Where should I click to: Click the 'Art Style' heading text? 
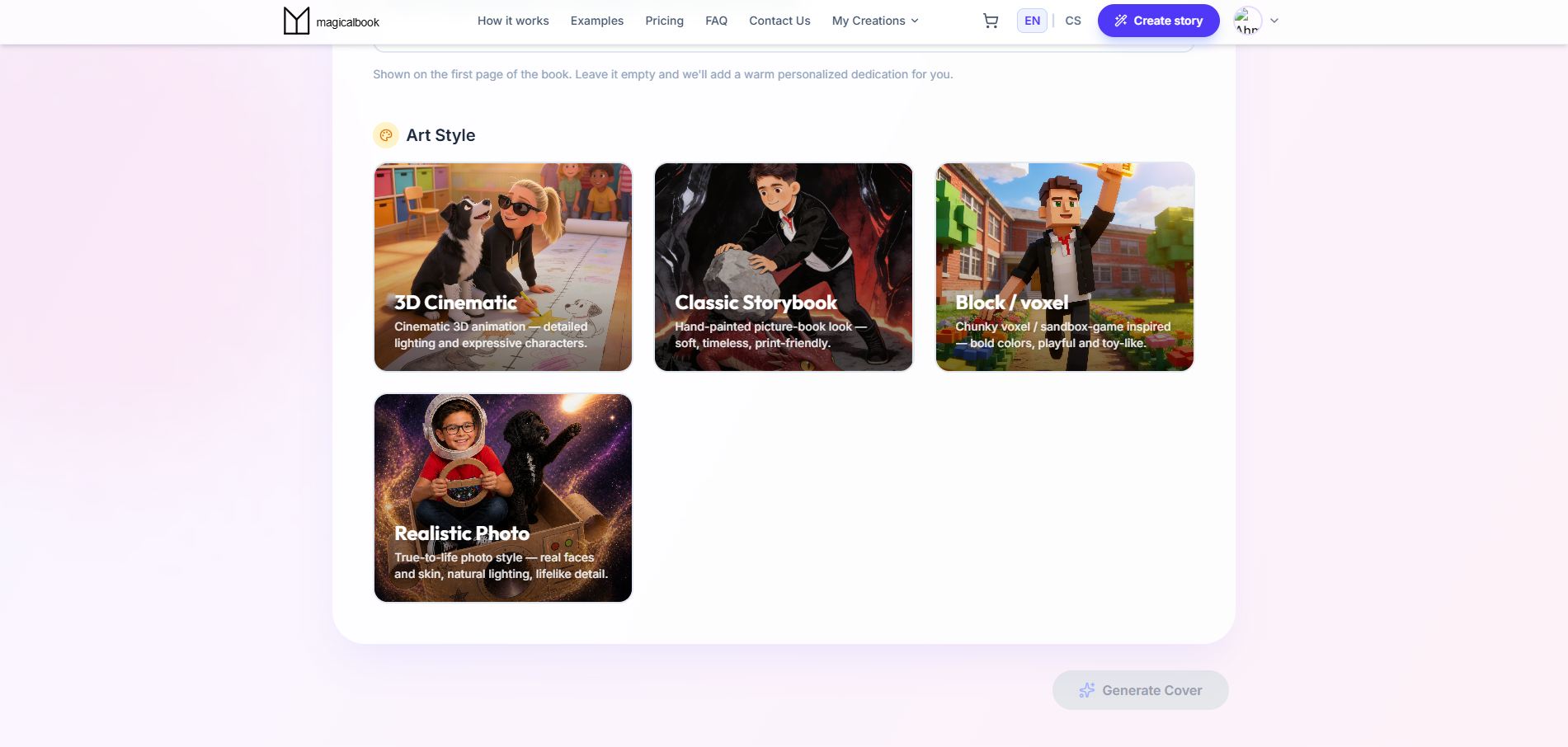tap(440, 135)
